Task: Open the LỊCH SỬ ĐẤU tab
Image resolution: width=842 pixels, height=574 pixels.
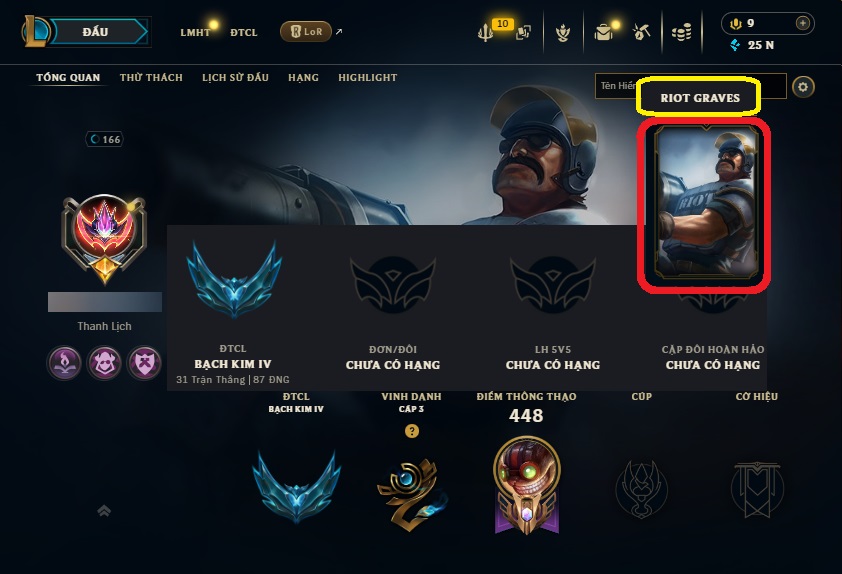Action: point(235,77)
